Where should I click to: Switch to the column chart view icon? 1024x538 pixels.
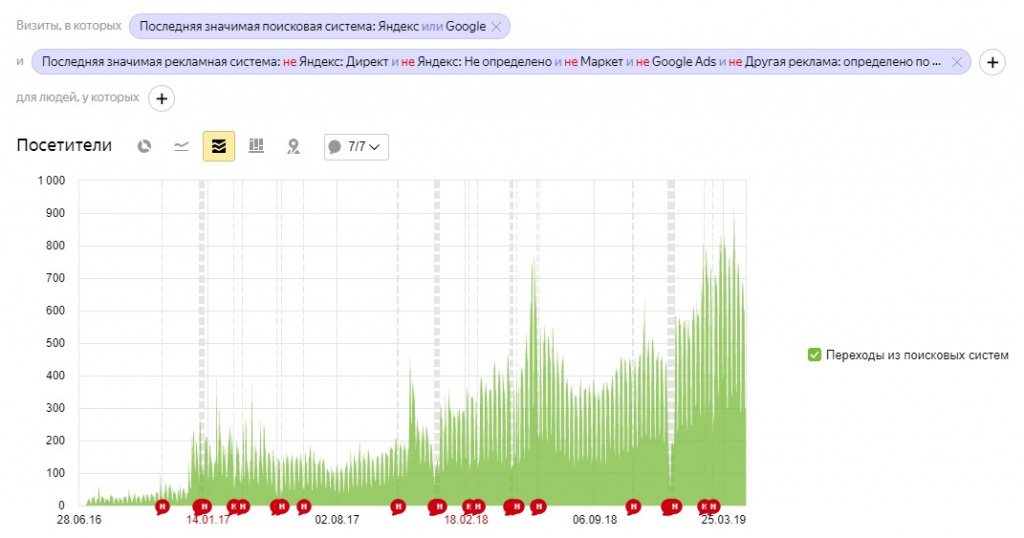[256, 146]
